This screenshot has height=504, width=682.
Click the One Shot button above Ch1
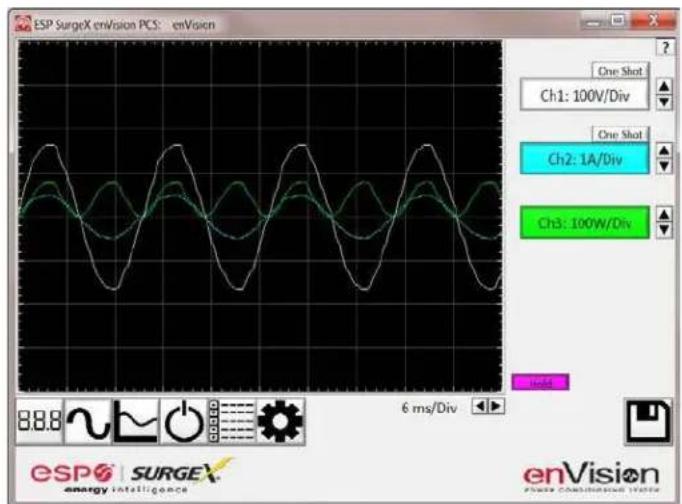[x=620, y=71]
